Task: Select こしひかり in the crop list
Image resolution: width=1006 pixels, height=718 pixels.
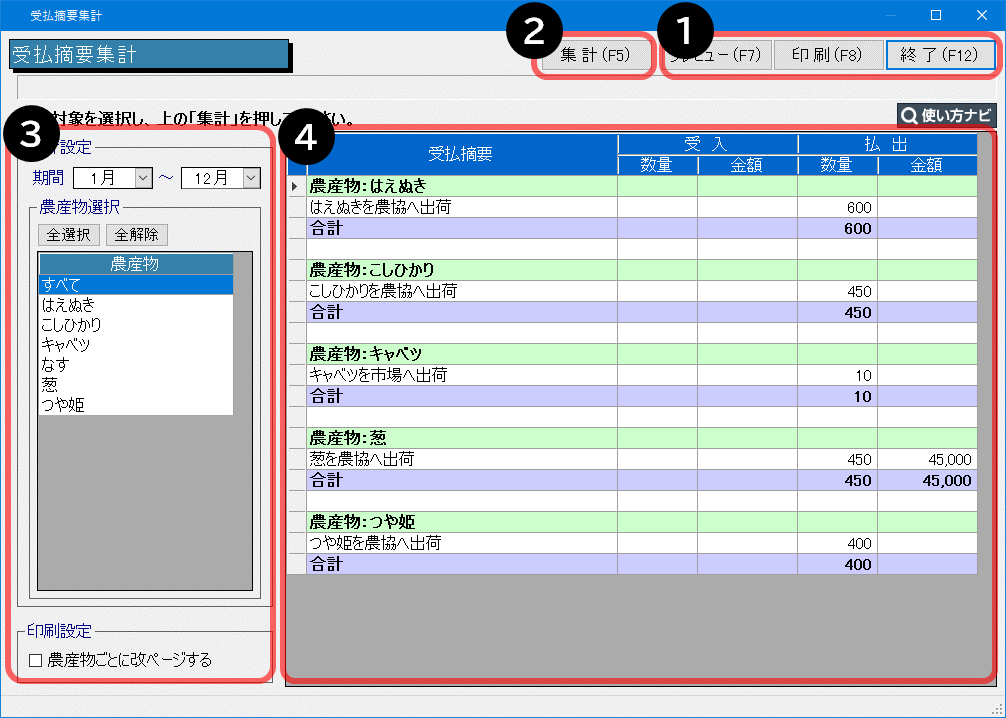Action: (135, 325)
